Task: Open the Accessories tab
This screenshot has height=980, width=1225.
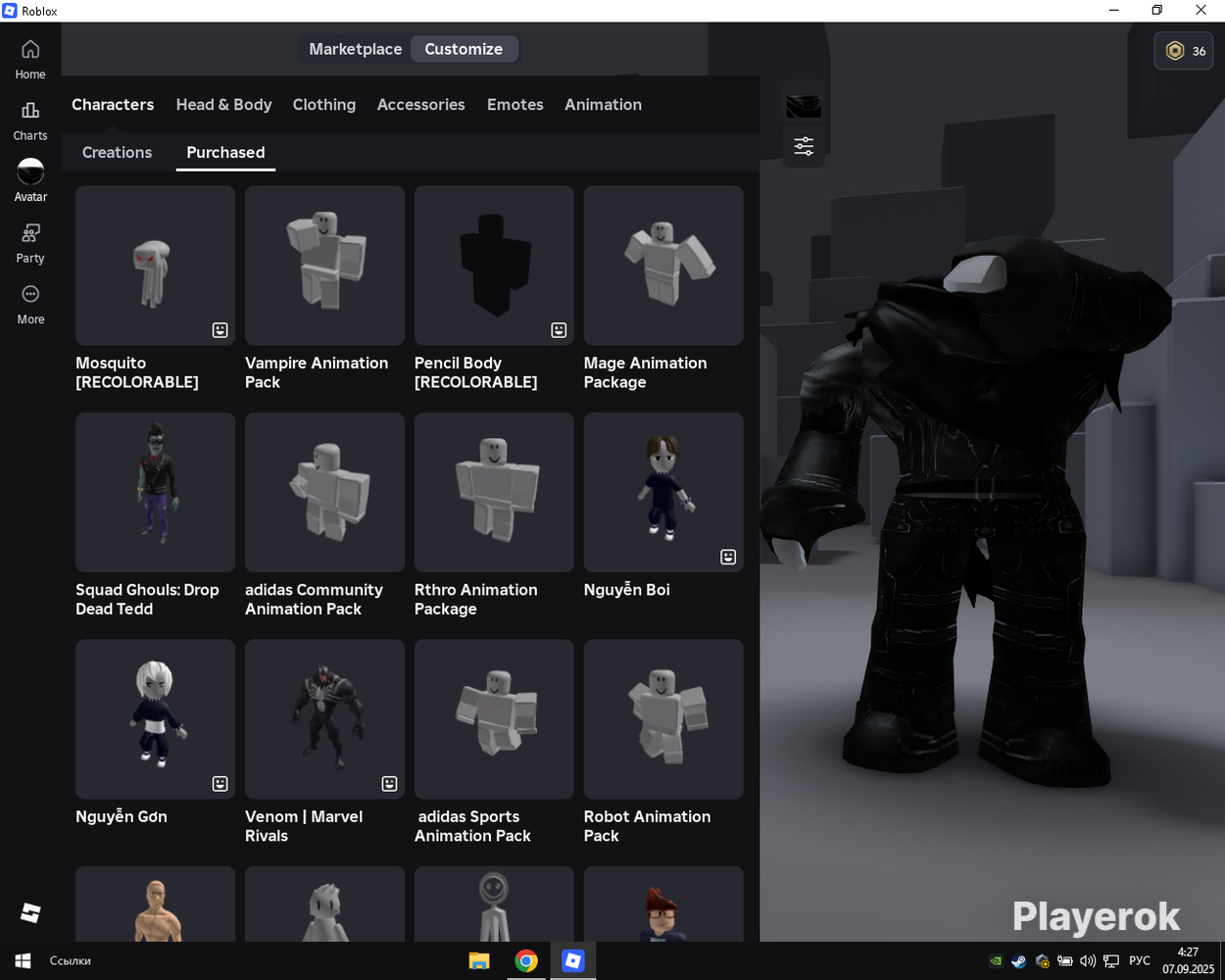Action: pyautogui.click(x=421, y=105)
